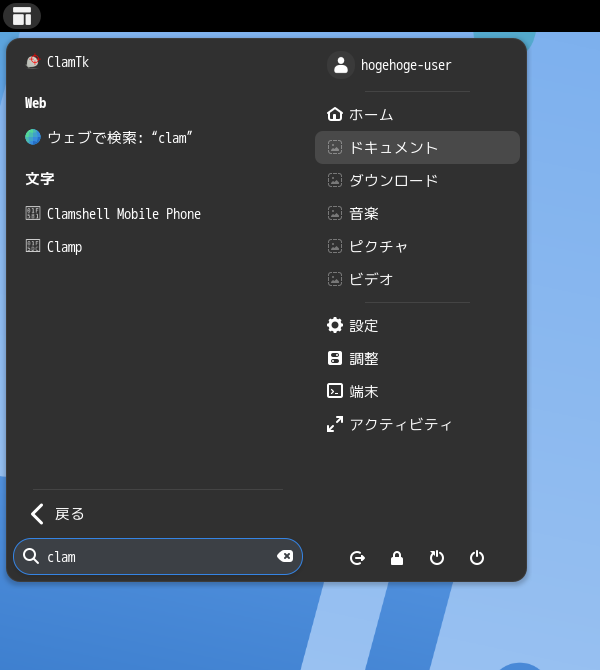Click the log out icon

(357, 558)
